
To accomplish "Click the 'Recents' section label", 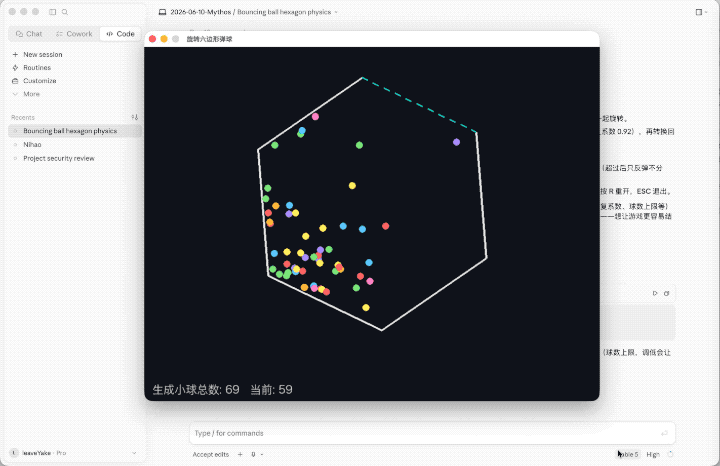I will click(23, 118).
